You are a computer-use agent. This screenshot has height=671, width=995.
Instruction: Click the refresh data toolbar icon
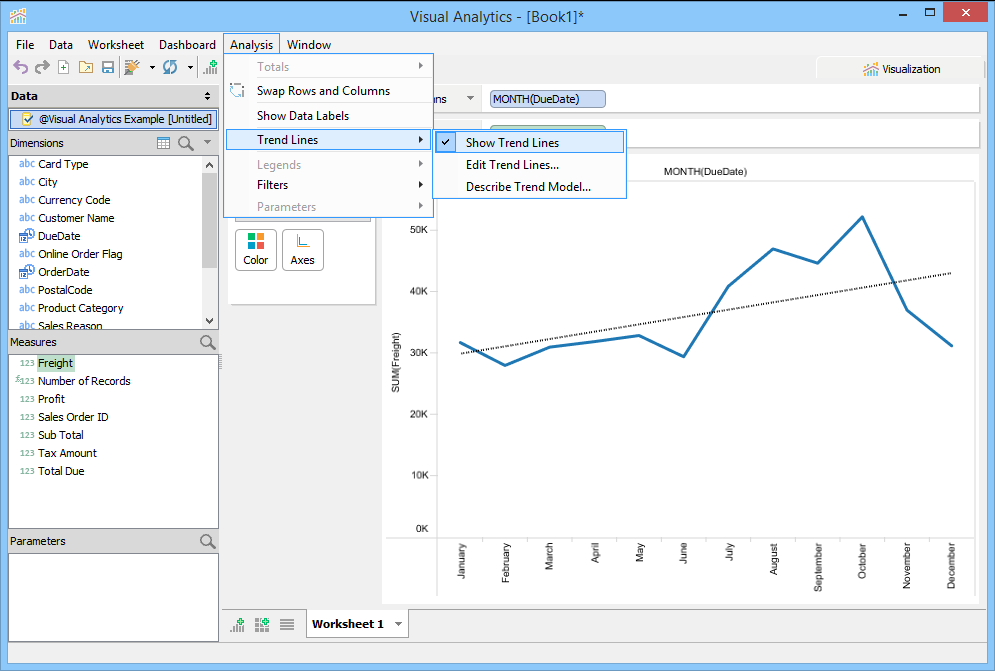[169, 67]
